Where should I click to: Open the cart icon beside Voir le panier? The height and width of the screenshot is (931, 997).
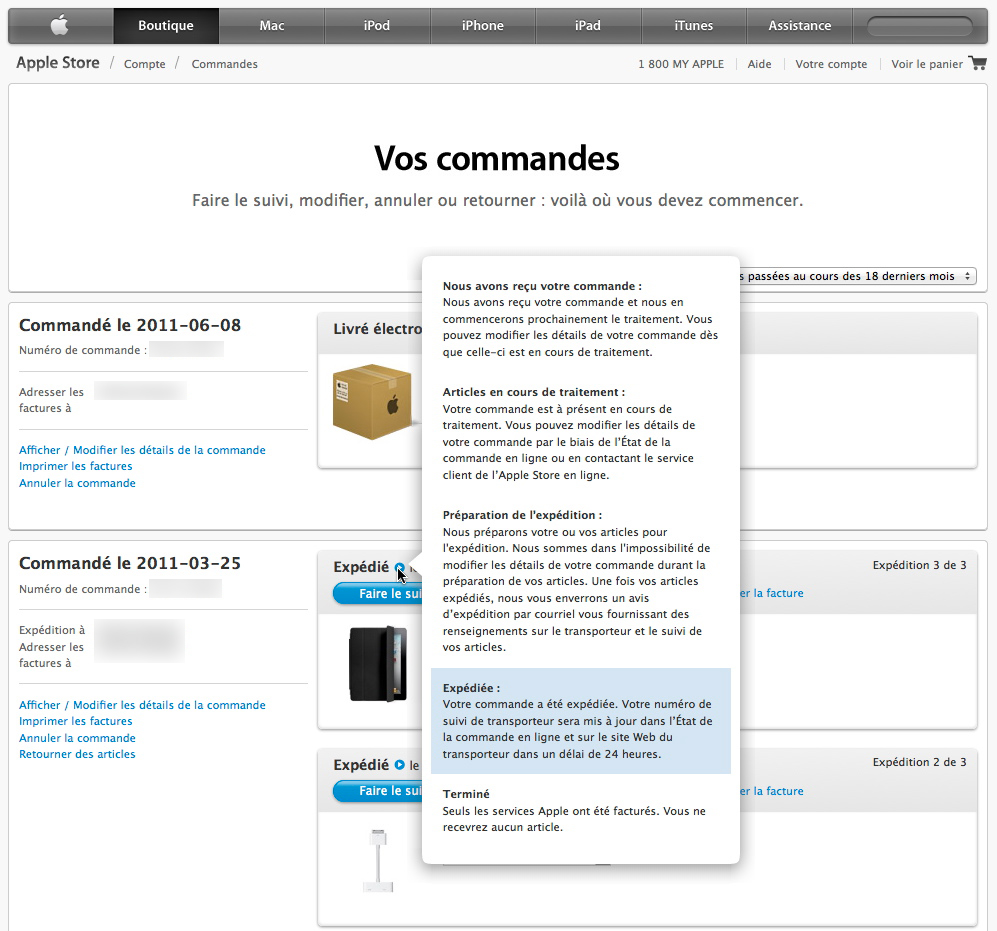point(978,63)
